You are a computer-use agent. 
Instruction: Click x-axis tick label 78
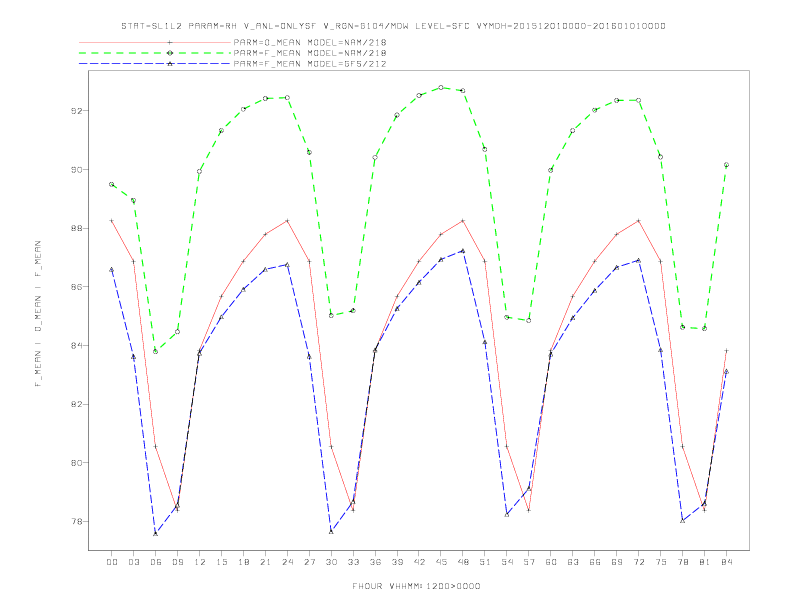pos(683,562)
